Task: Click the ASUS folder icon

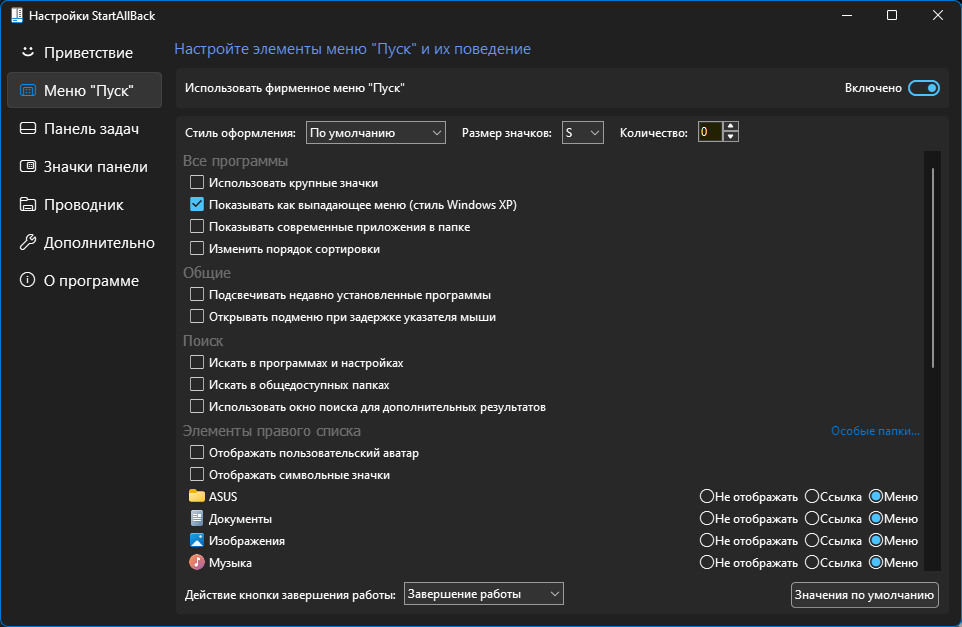Action: pyautogui.click(x=197, y=496)
